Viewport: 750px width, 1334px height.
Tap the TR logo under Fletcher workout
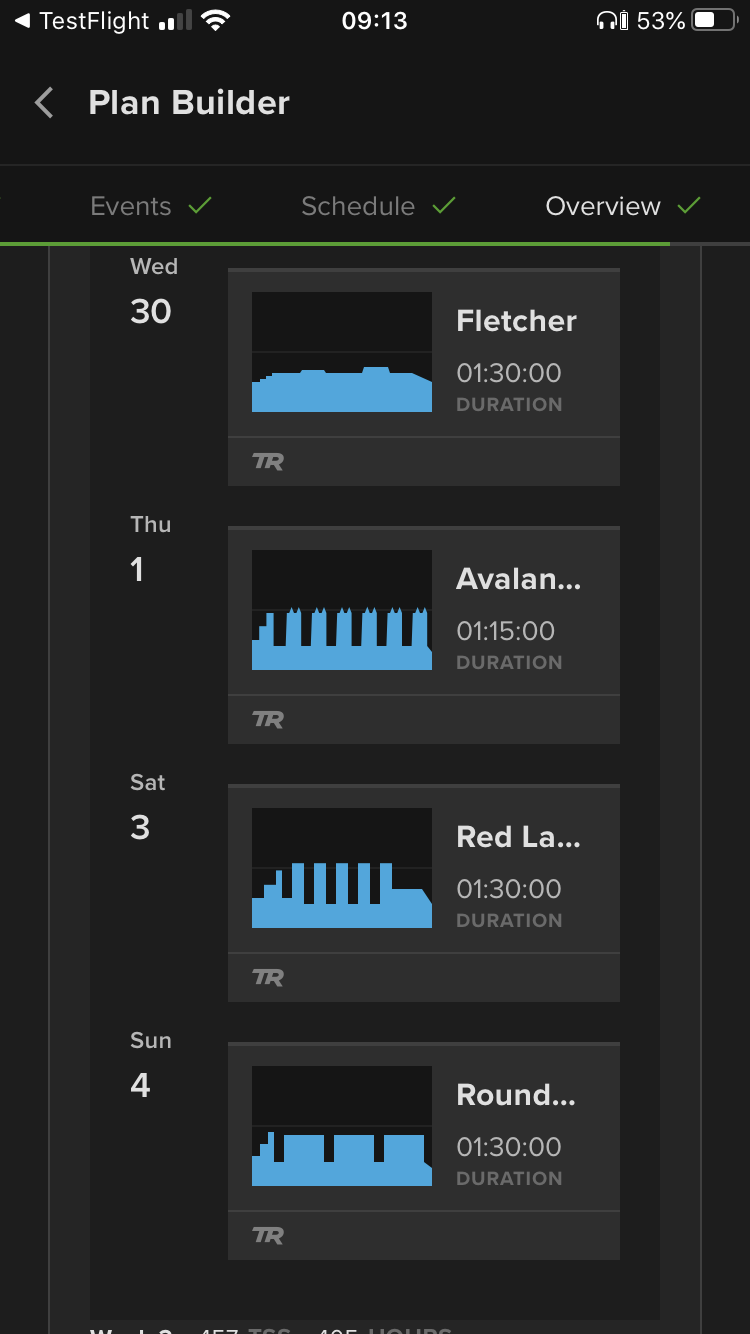click(268, 462)
